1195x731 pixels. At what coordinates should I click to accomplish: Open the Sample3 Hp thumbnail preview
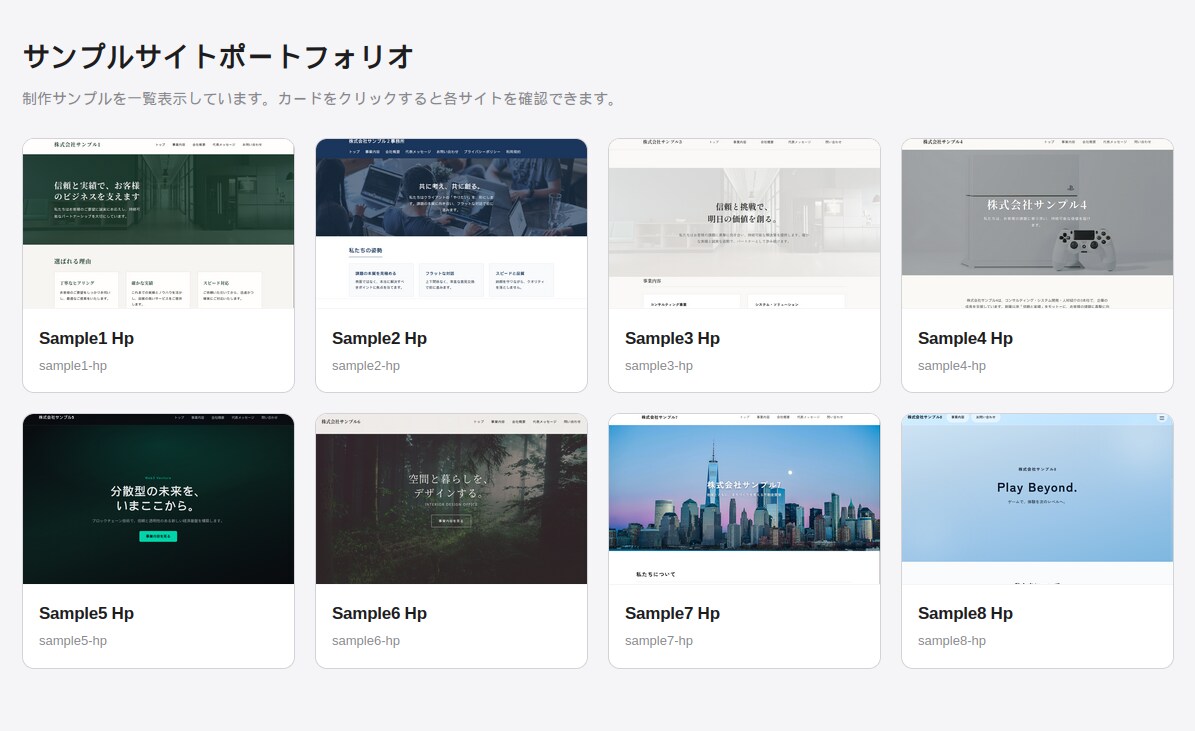[745, 223]
